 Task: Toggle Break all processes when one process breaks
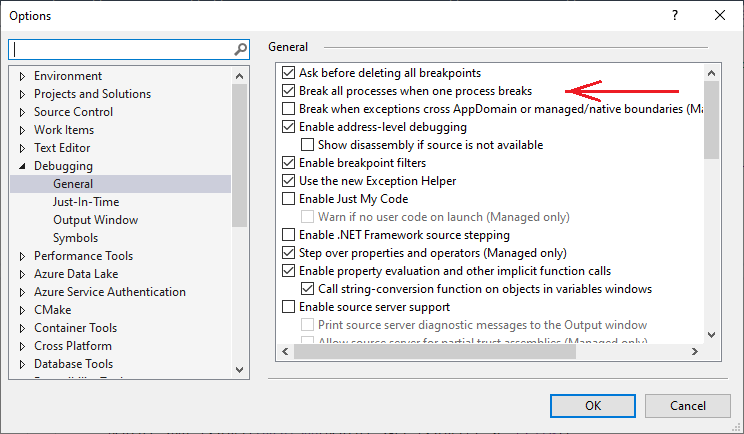pyautogui.click(x=289, y=91)
